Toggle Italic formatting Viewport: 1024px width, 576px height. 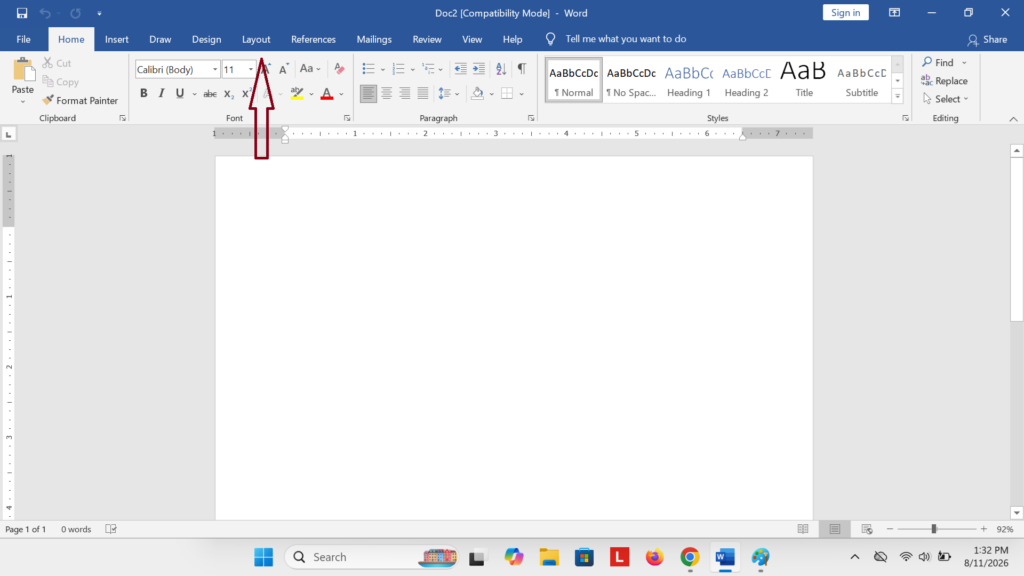tap(161, 93)
